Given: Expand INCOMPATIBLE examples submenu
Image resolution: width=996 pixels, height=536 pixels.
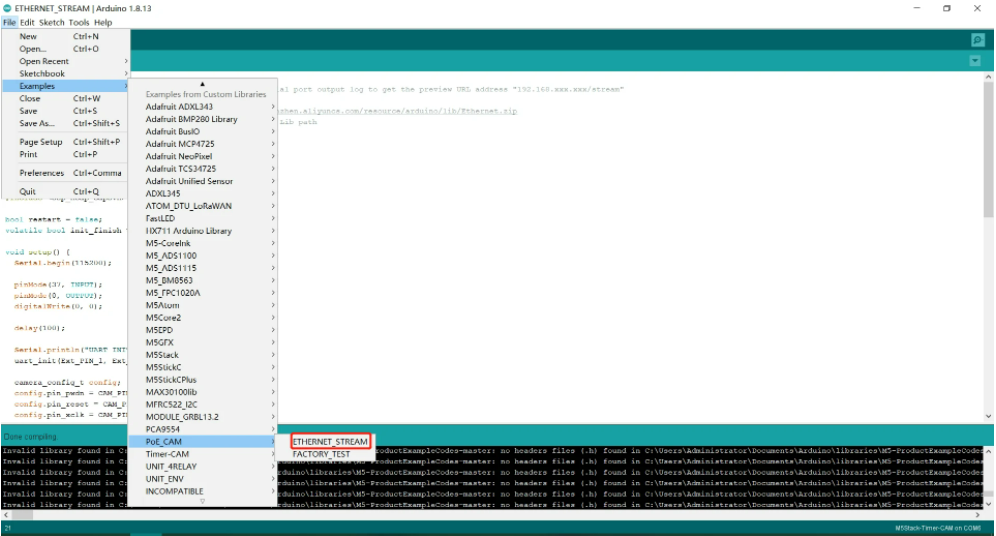Looking at the screenshot, I should 203,491.
